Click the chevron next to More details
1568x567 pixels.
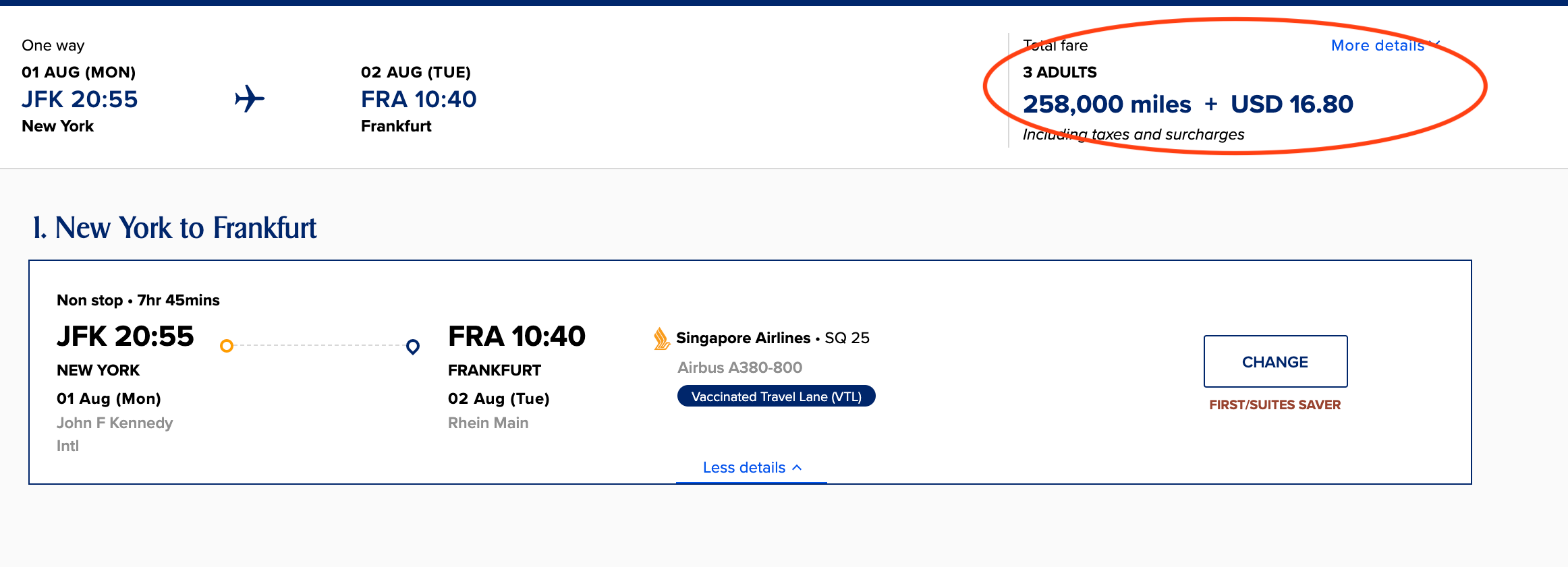click(1434, 45)
